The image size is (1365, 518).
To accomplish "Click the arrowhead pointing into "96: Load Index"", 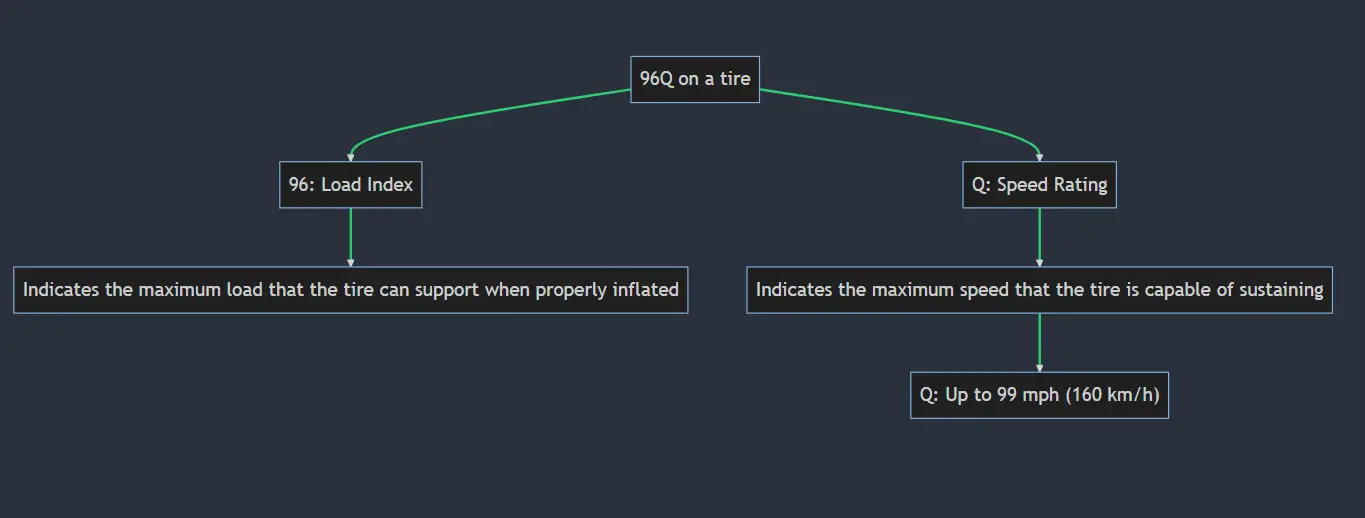I will click(350, 157).
